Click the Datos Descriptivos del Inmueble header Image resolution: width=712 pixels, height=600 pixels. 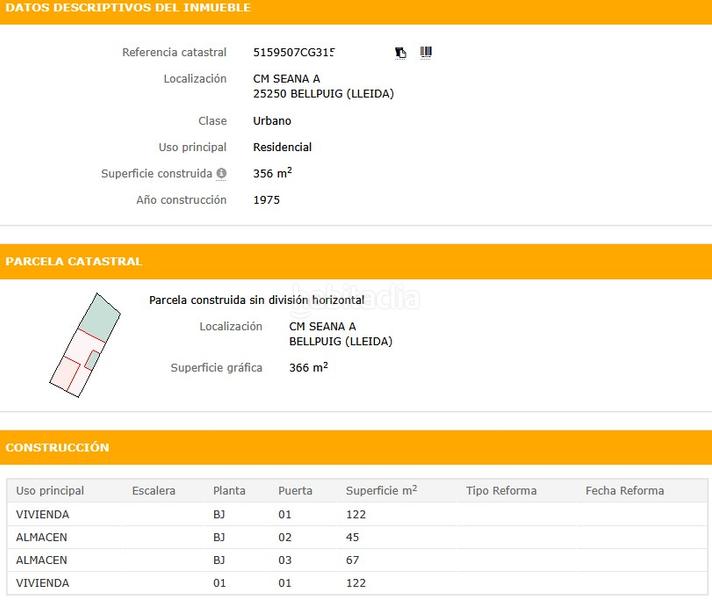pos(128,8)
